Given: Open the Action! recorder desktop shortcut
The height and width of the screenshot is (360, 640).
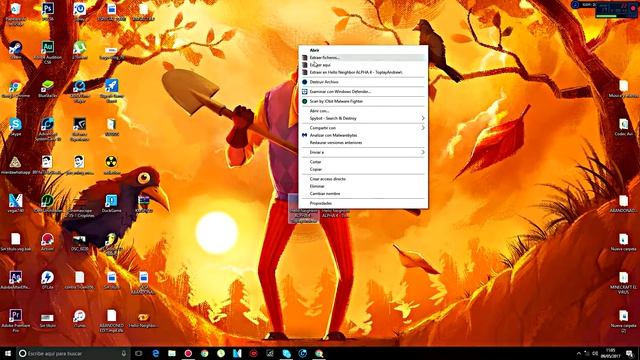Looking at the screenshot, I should pos(48,241).
